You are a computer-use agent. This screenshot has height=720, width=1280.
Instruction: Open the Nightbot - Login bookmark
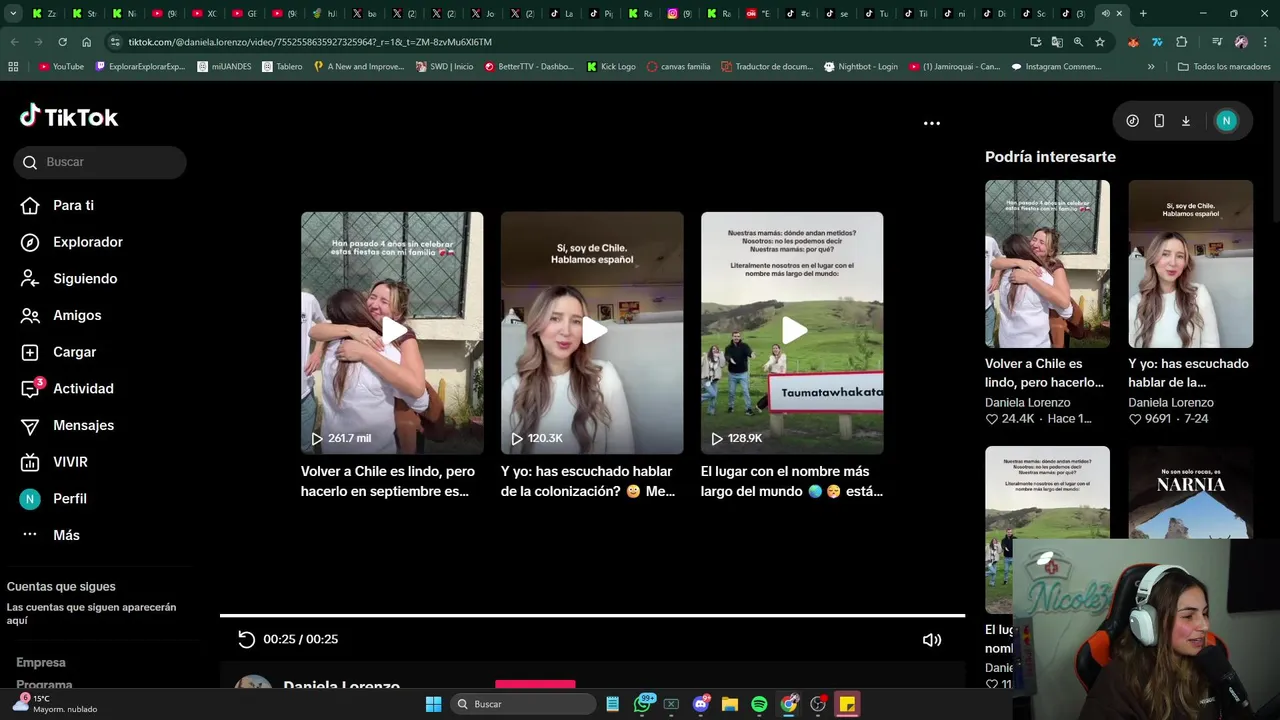(860, 67)
